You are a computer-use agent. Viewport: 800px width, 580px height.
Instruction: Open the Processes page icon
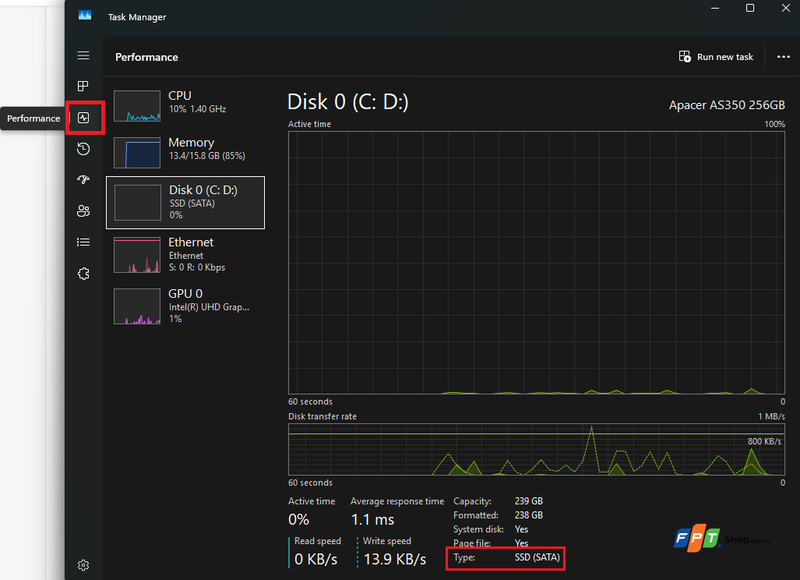(x=83, y=86)
